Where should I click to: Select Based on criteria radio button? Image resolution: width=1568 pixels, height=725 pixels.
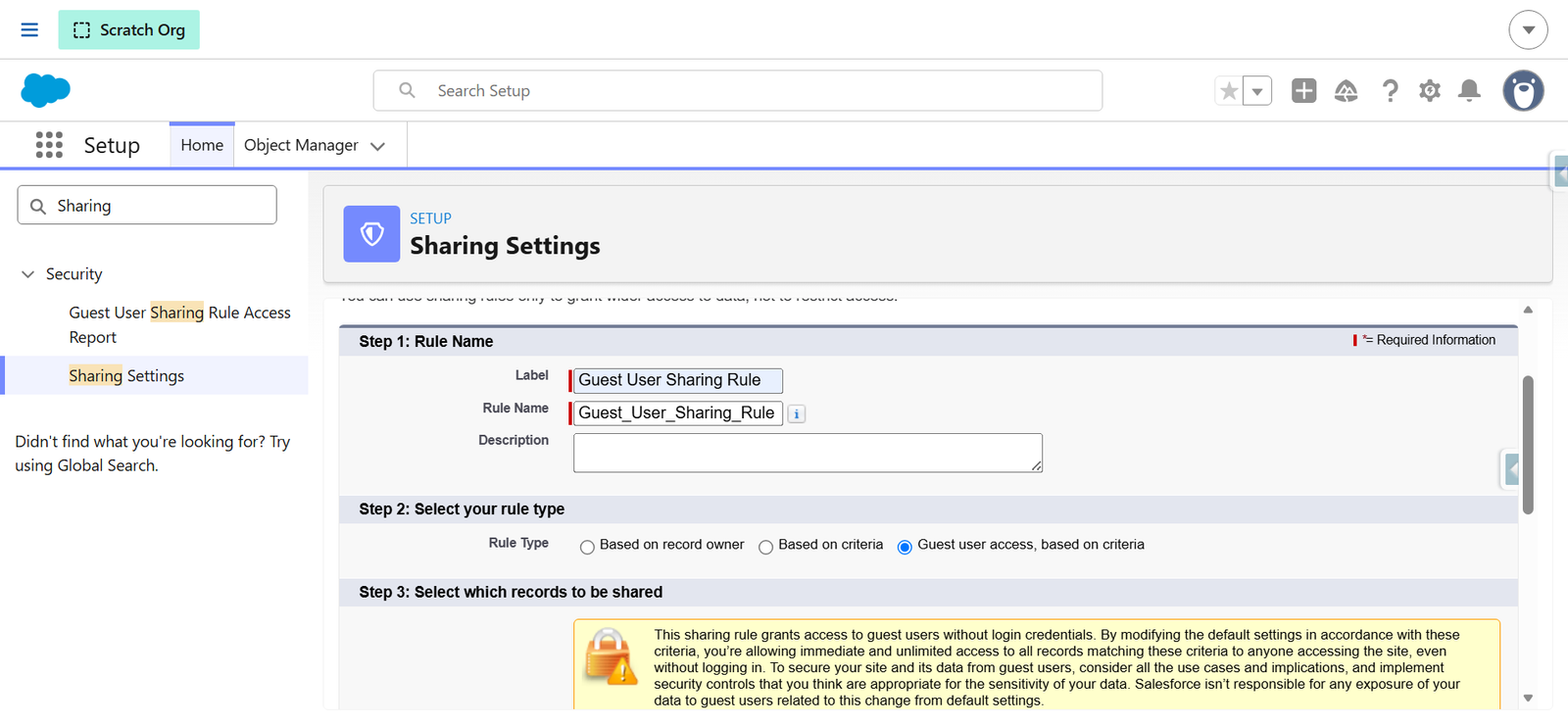pos(765,547)
